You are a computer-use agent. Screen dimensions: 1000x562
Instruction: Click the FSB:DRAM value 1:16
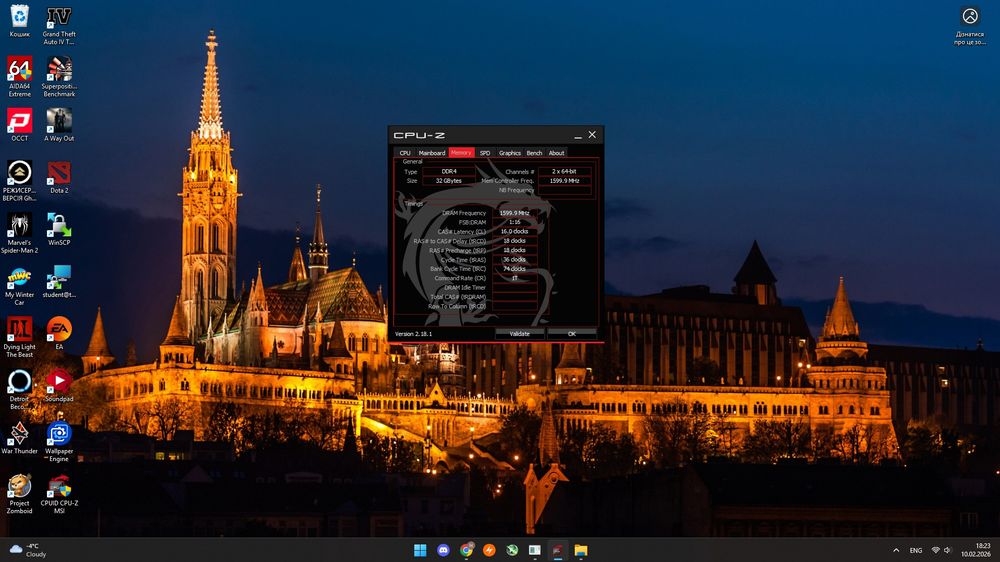[514, 223]
